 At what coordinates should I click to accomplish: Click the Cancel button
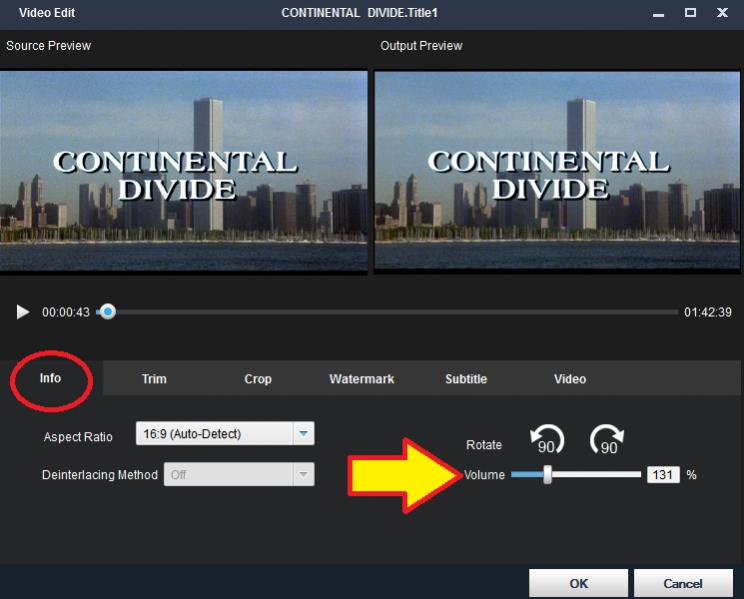pyautogui.click(x=683, y=583)
